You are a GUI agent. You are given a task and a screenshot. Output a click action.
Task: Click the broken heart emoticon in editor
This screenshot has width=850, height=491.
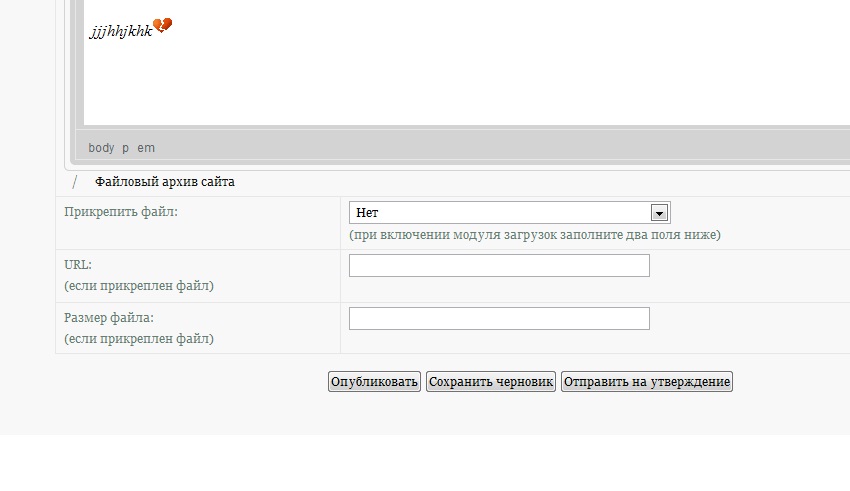(x=162, y=25)
